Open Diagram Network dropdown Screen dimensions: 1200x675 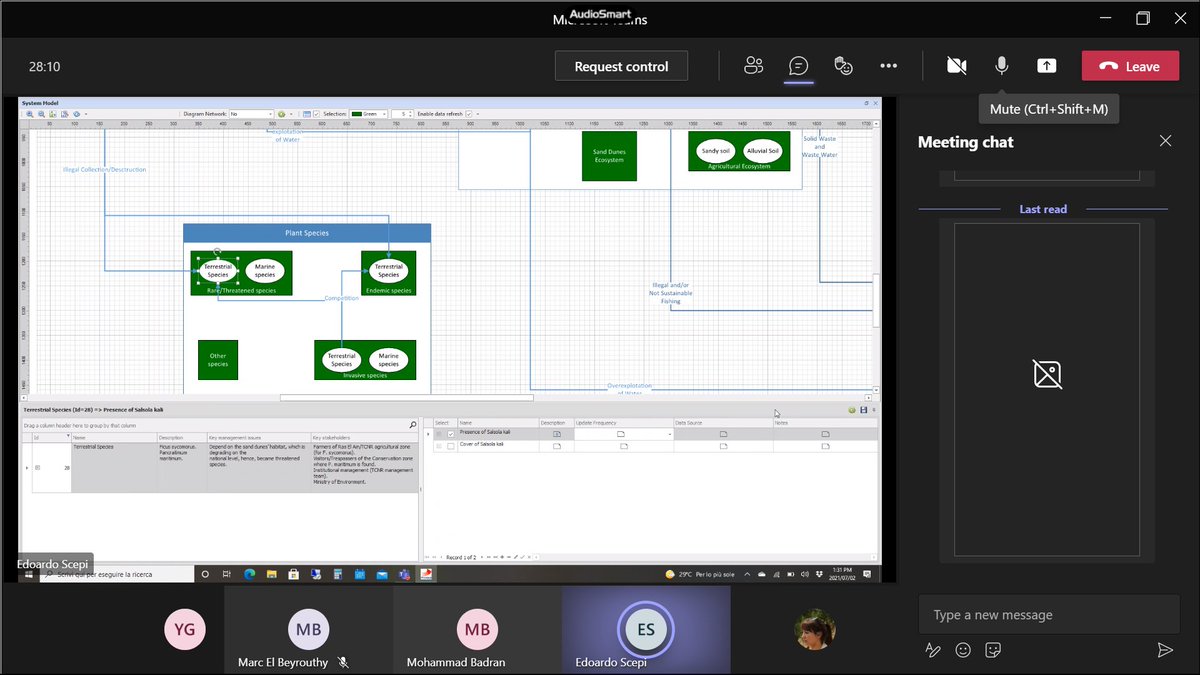click(251, 114)
